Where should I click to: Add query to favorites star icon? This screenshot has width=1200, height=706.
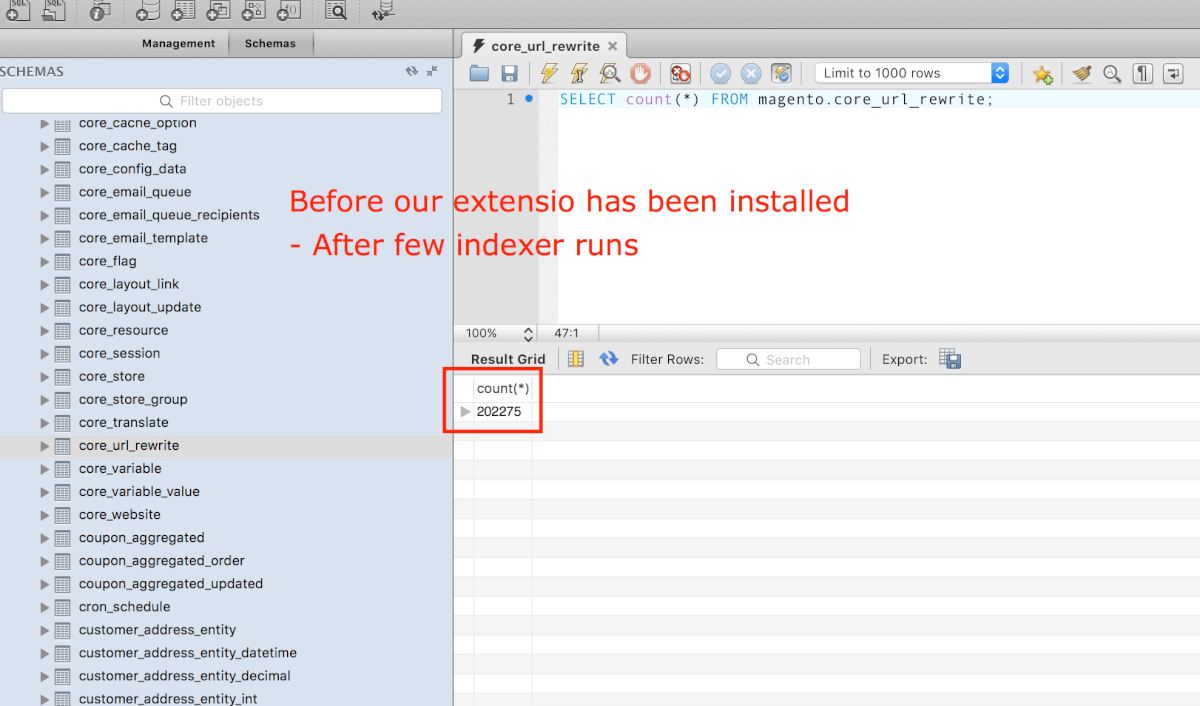coord(1042,73)
